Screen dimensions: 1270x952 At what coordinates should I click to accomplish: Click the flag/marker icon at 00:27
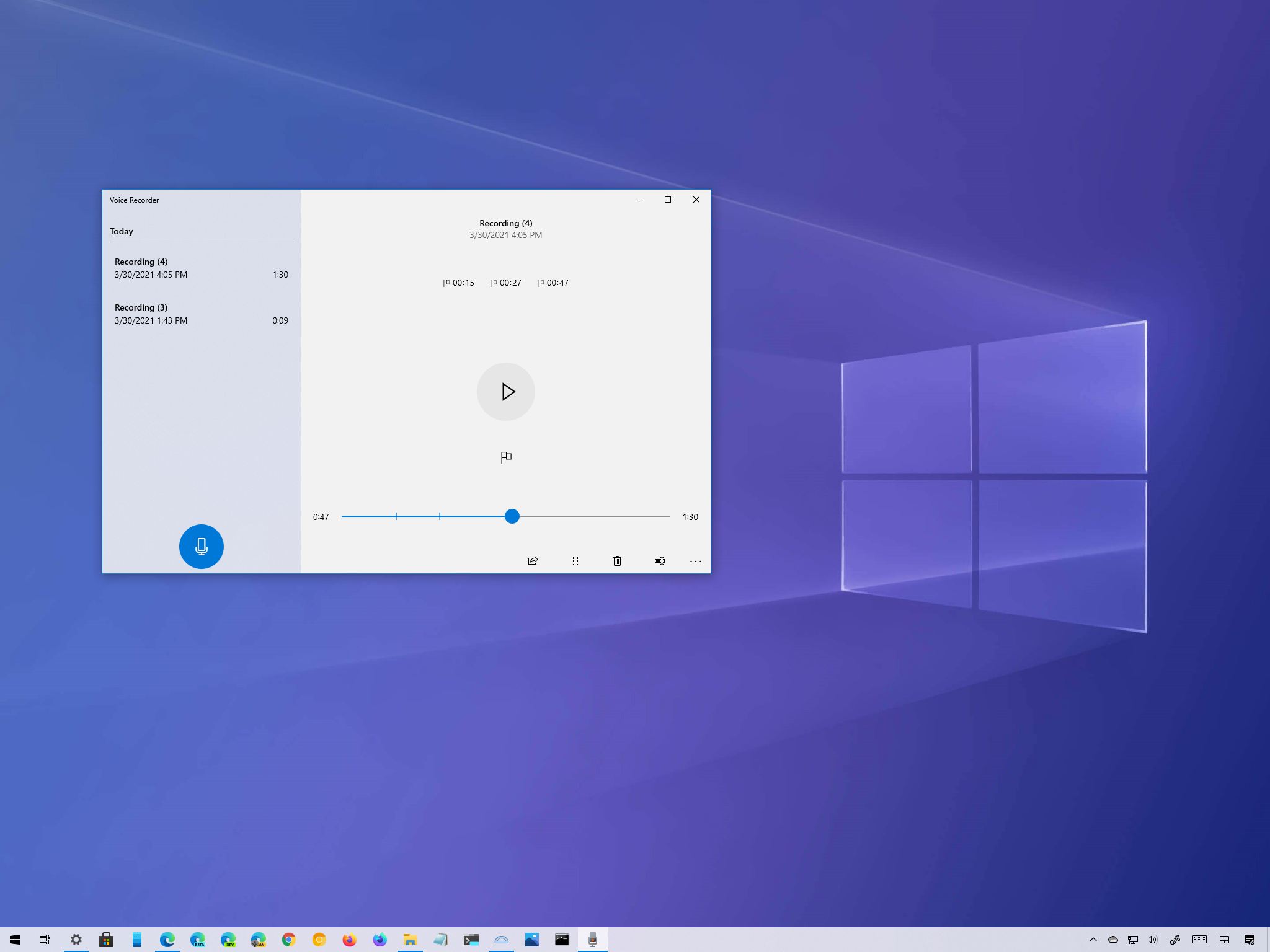tap(494, 282)
